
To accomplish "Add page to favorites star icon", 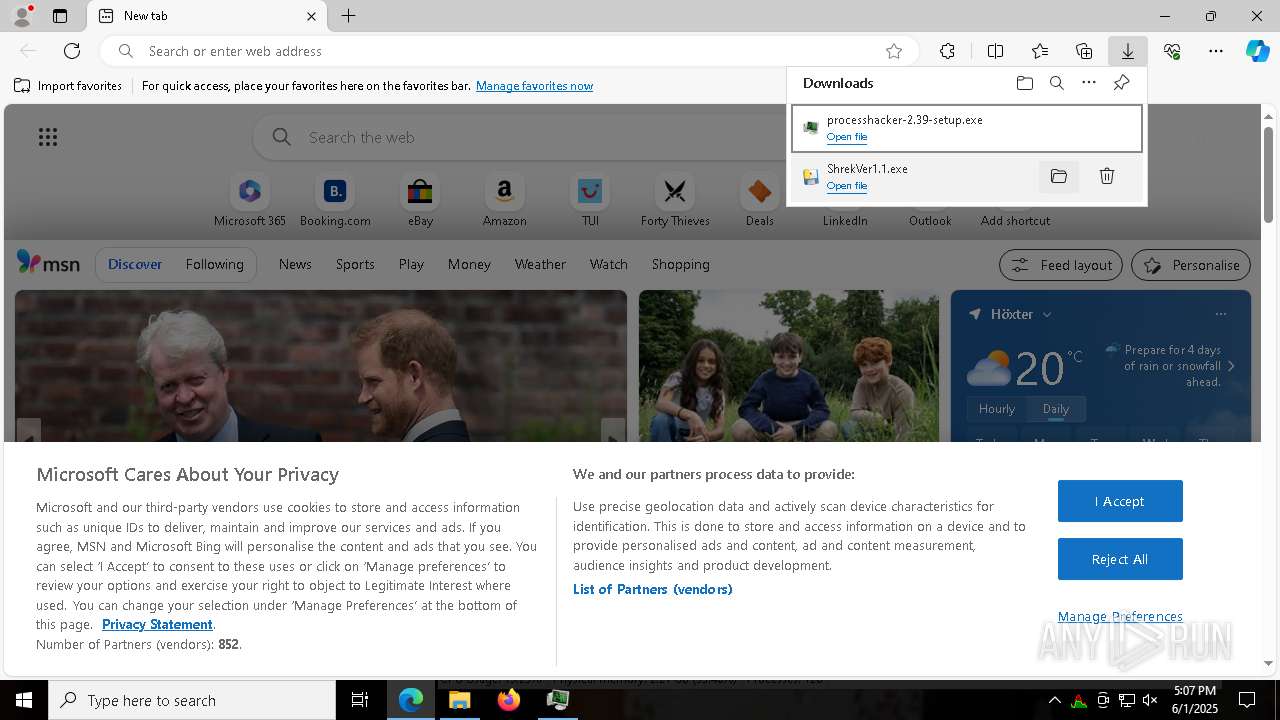I will coord(893,51).
